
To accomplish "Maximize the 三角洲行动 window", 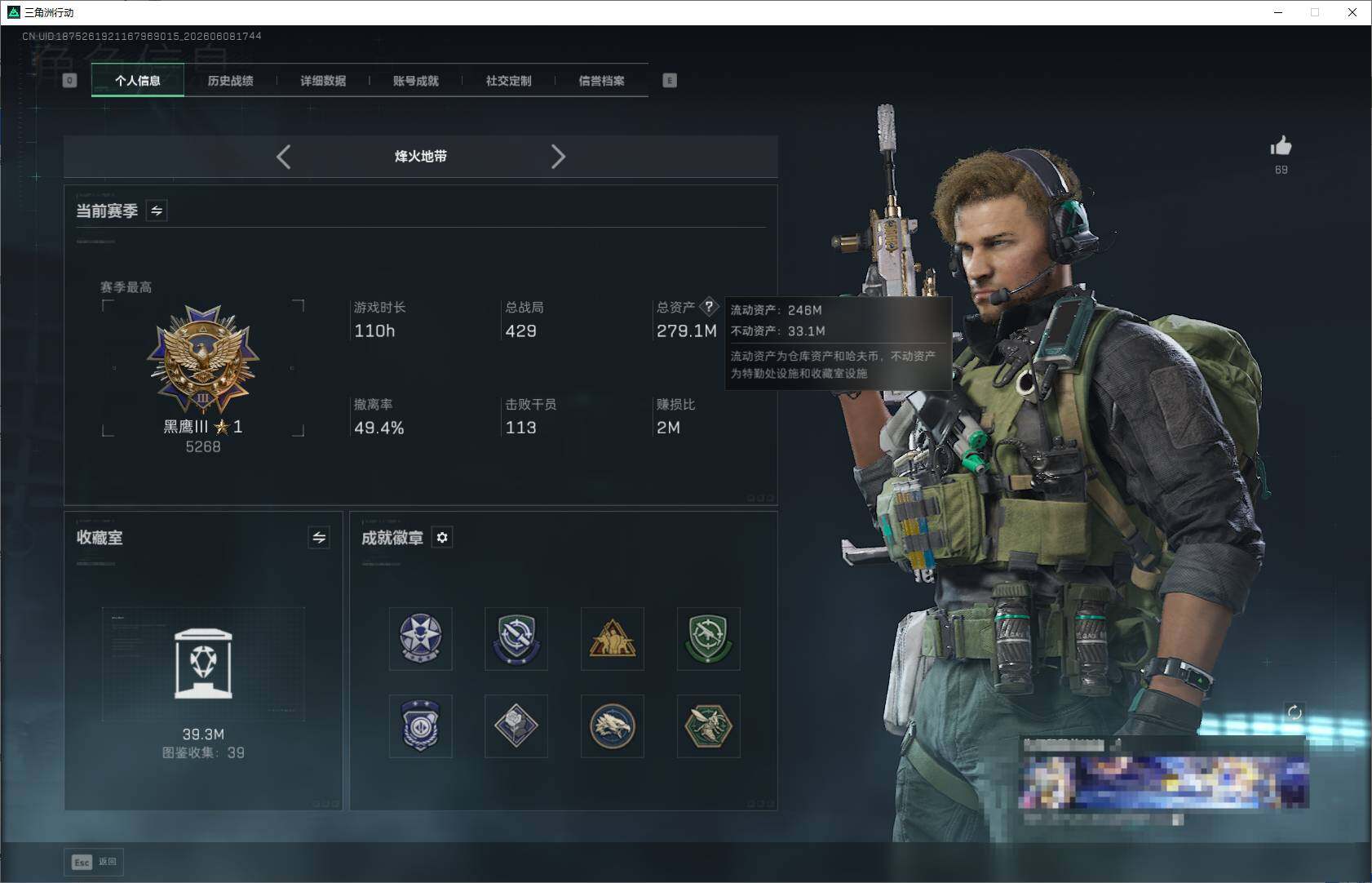I will 1315,12.
